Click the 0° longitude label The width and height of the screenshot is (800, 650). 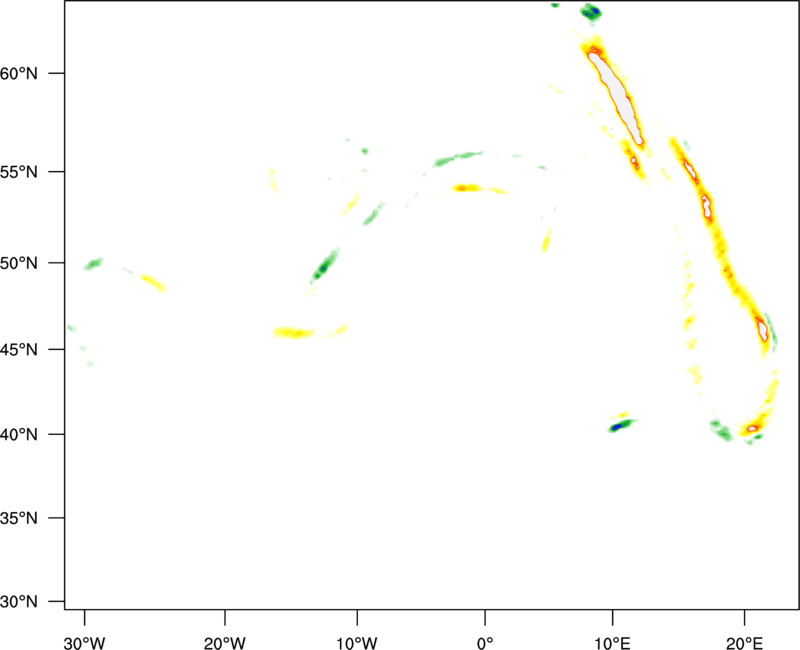click(485, 643)
